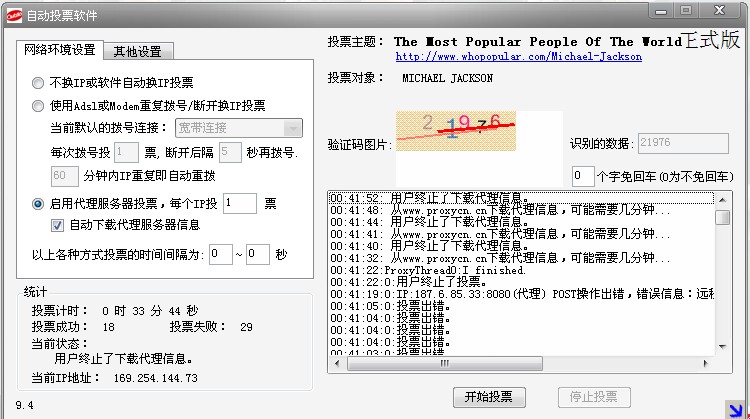The width and height of the screenshot is (750, 419).
Task: Click the app logo icon in title bar
Action: (x=14, y=16)
